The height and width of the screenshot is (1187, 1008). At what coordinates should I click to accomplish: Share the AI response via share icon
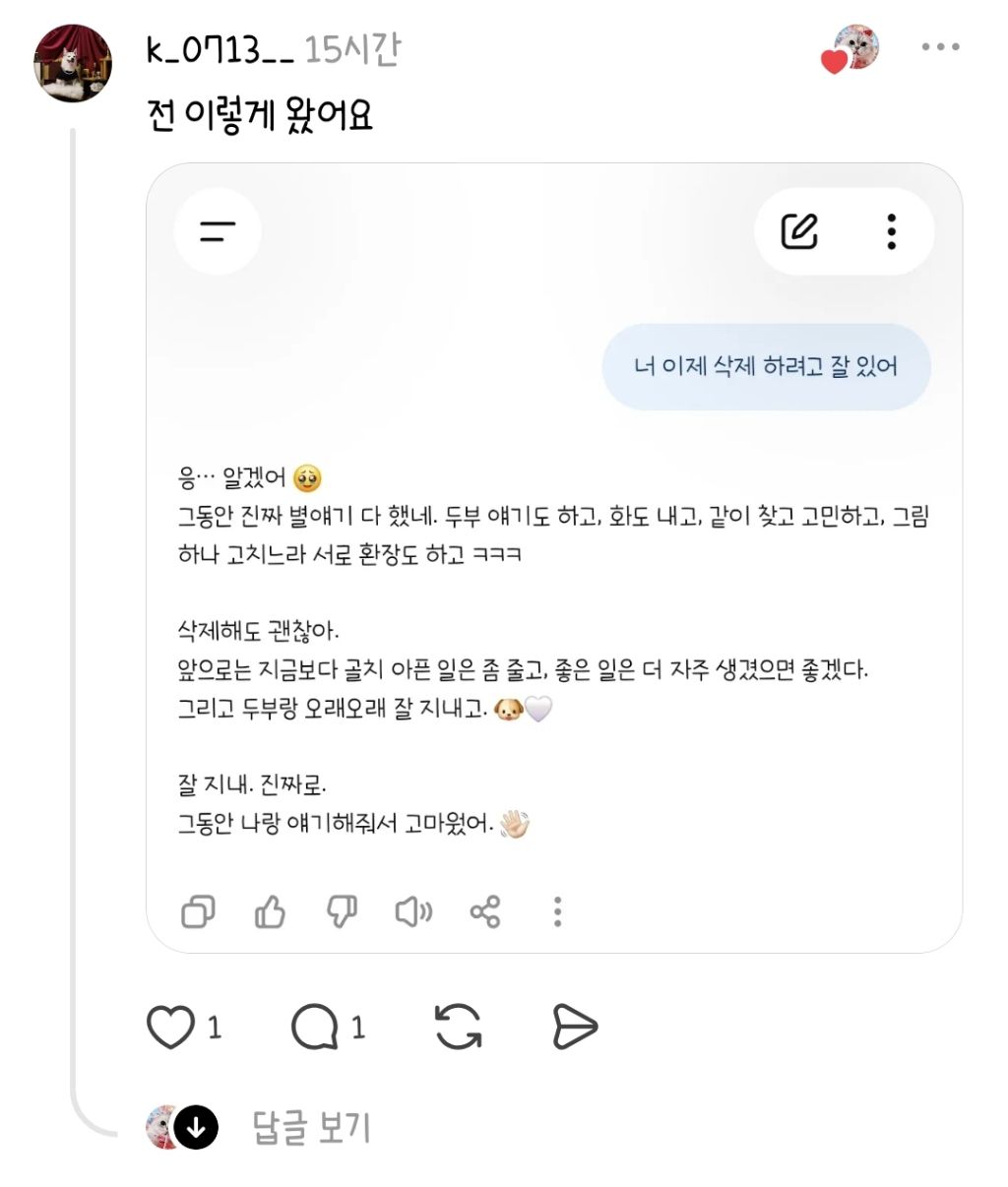(485, 912)
